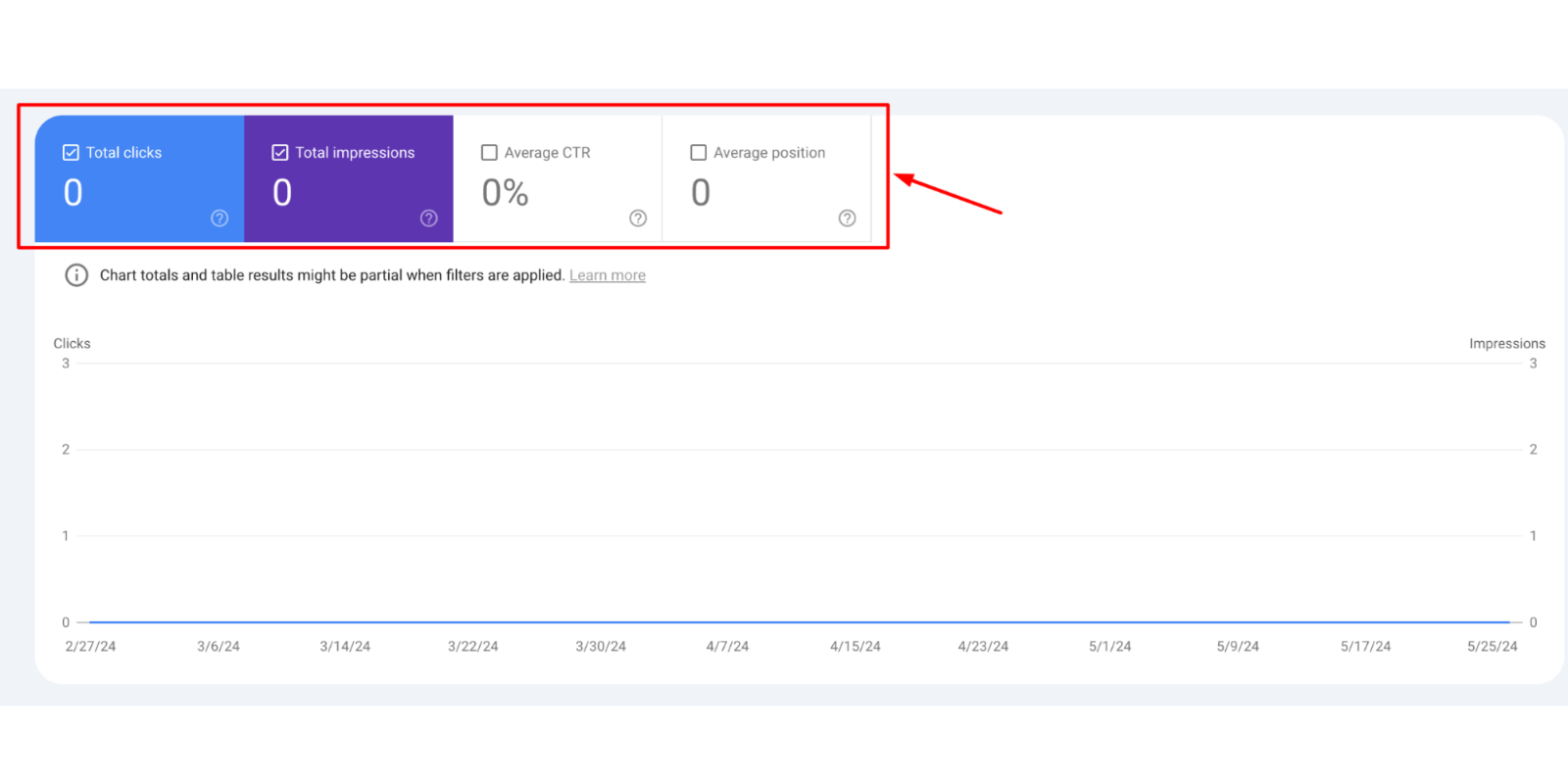The image size is (1568, 784).
Task: Click the 5/25/24 date on the chart axis
Action: coord(1492,647)
